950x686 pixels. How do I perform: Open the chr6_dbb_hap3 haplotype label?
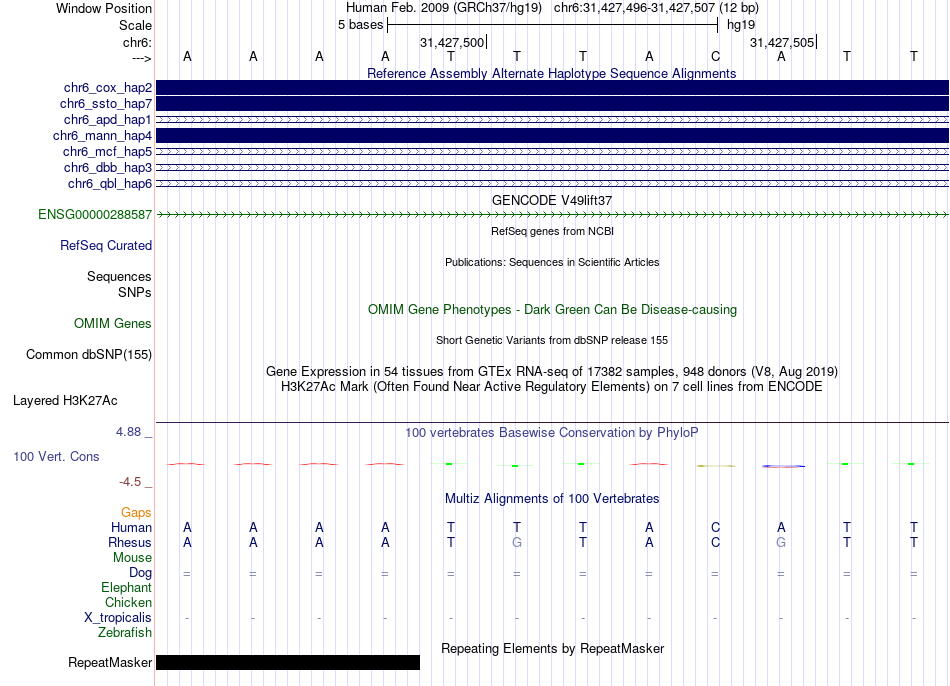[x=108, y=167]
